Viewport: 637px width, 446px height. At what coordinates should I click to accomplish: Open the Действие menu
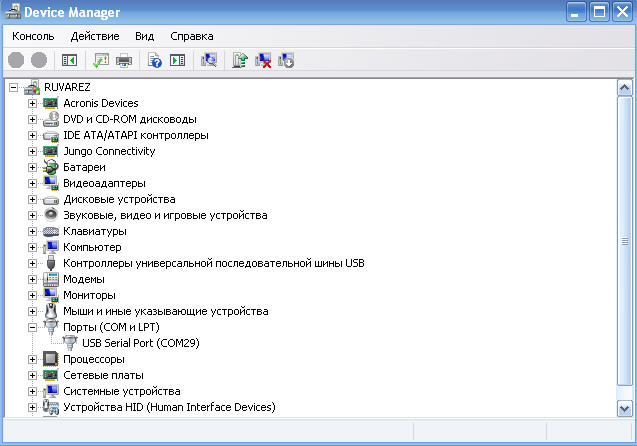pyautogui.click(x=95, y=36)
